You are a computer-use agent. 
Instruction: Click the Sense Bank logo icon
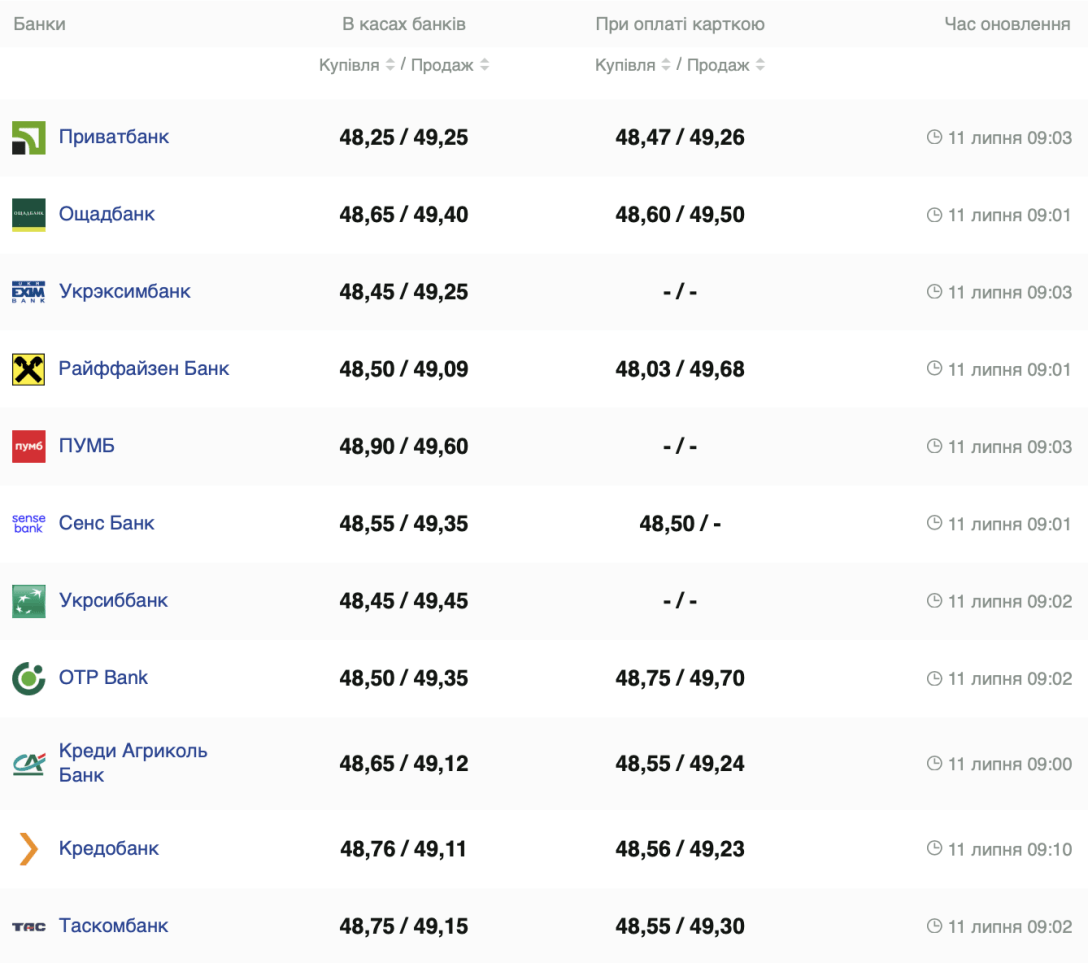point(28,523)
